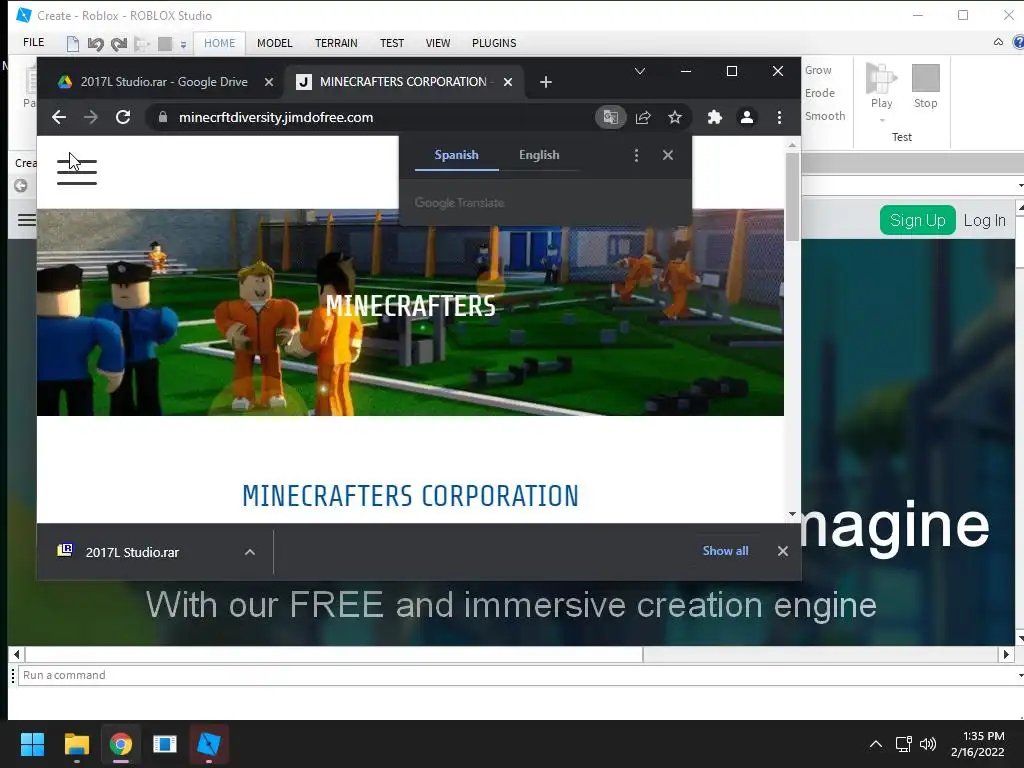1024x768 pixels.
Task: Close the Chrome downloads bar
Action: click(782, 551)
